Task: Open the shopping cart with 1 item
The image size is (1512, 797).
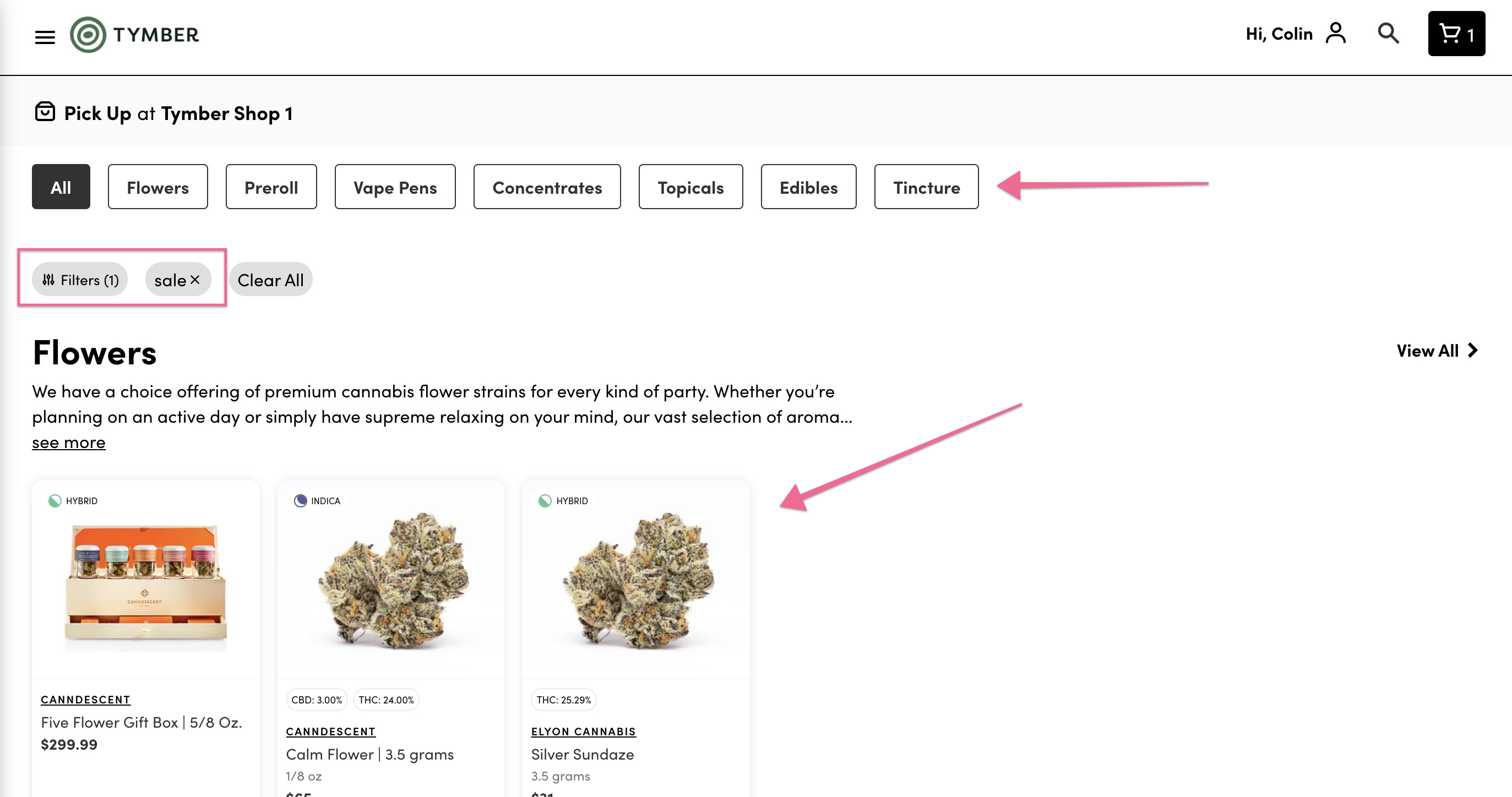Action: 1456,34
